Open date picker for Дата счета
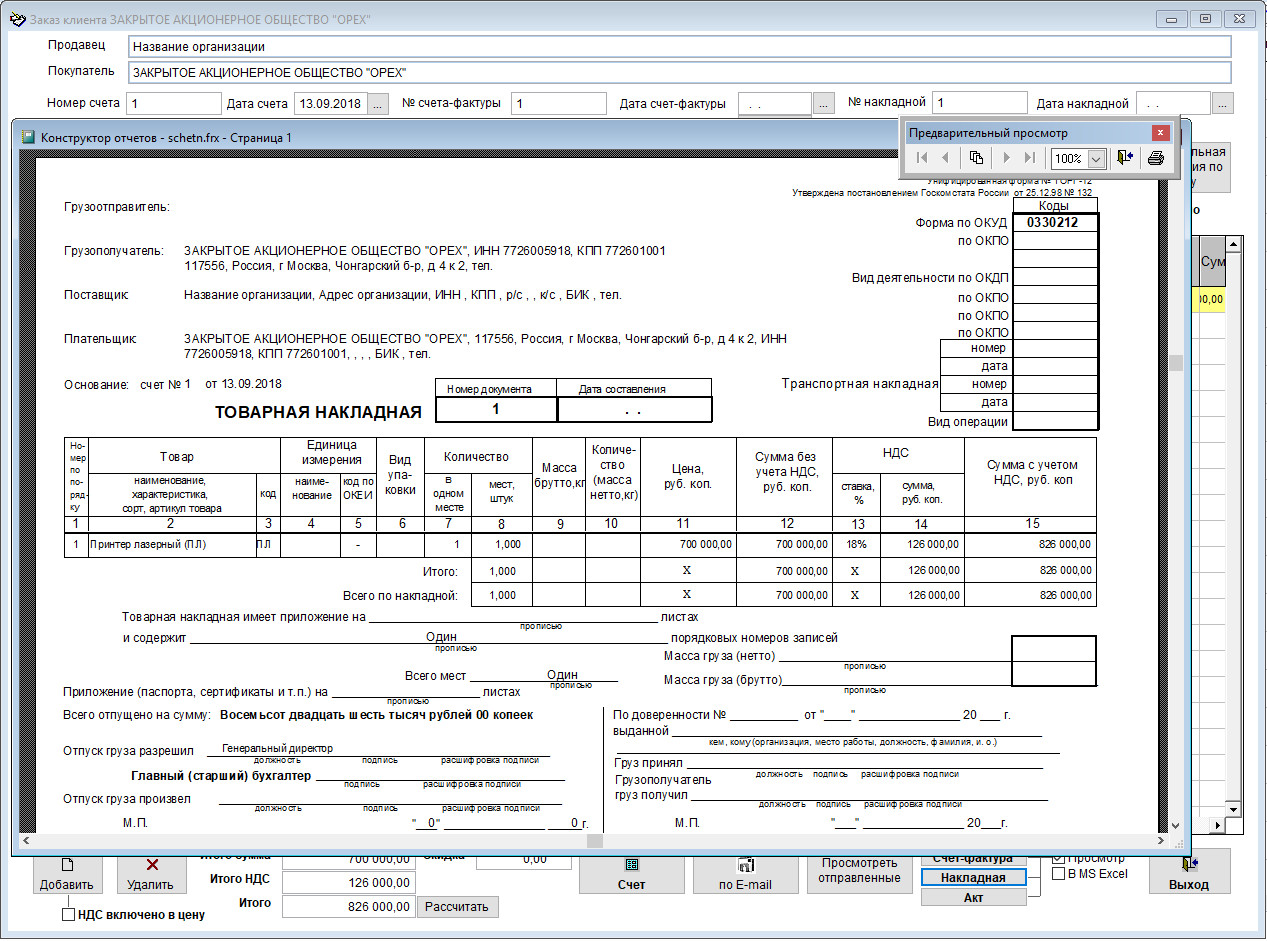The width and height of the screenshot is (1267, 941). click(377, 103)
